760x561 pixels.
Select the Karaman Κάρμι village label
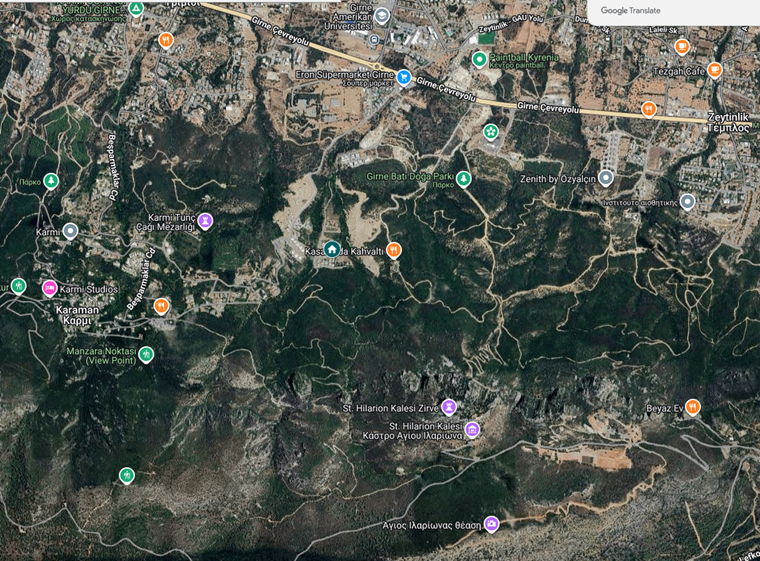[x=77, y=315]
